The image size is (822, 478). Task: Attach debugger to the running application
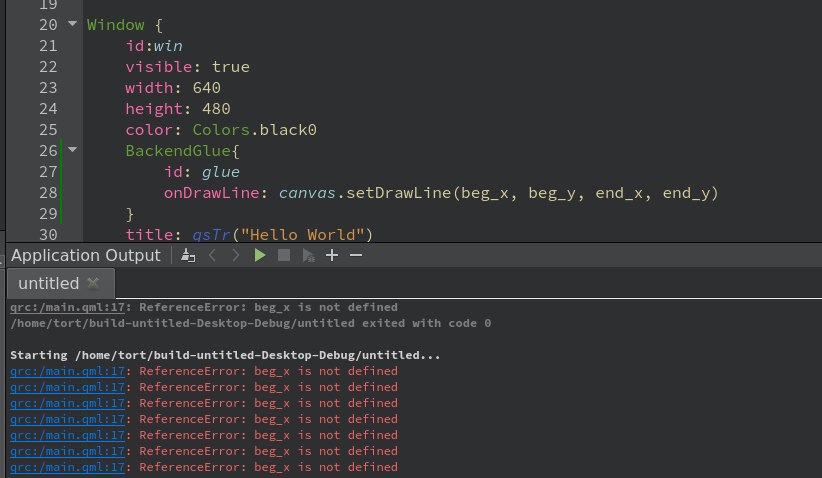coord(308,256)
